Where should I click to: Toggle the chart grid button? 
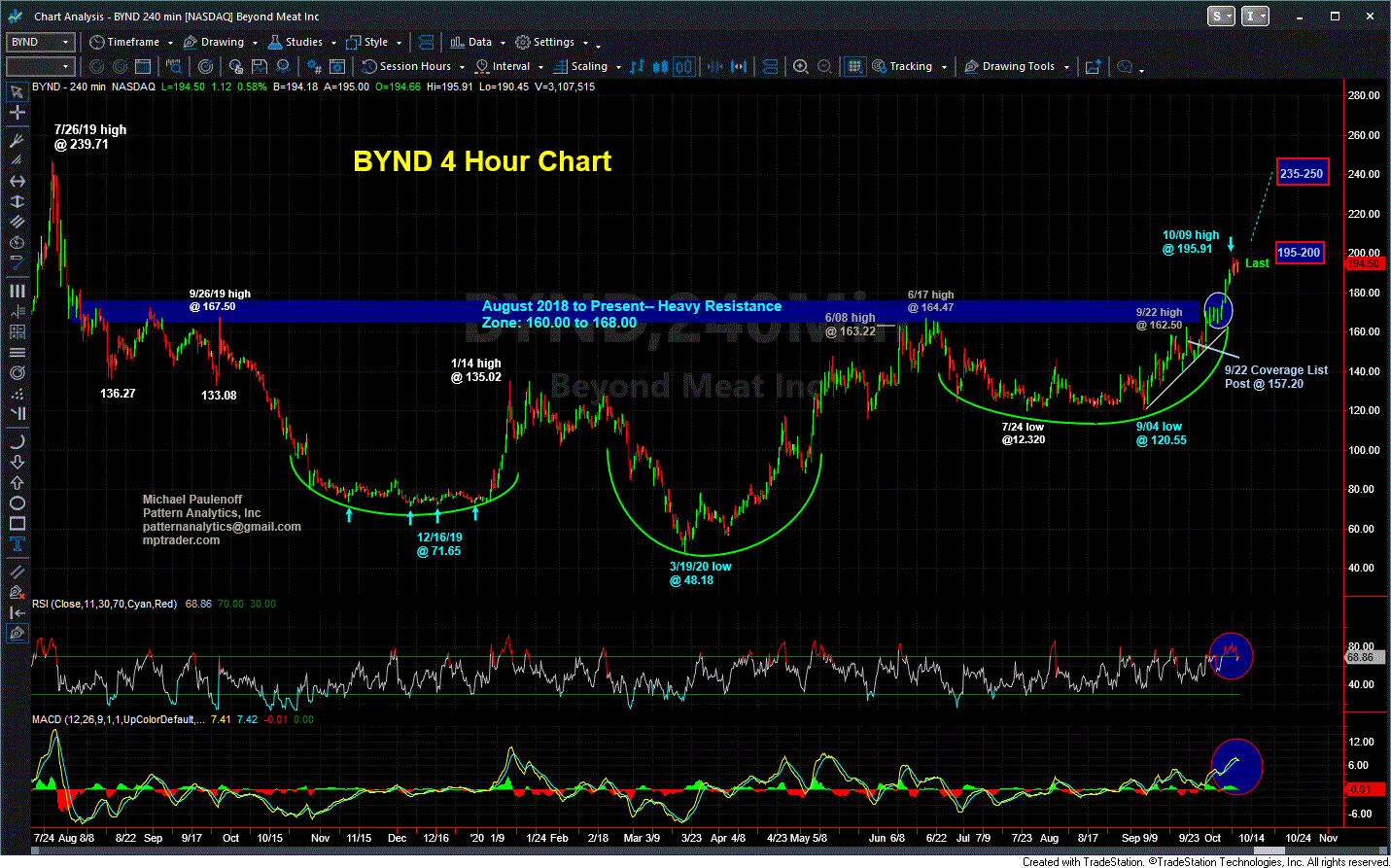click(x=854, y=66)
